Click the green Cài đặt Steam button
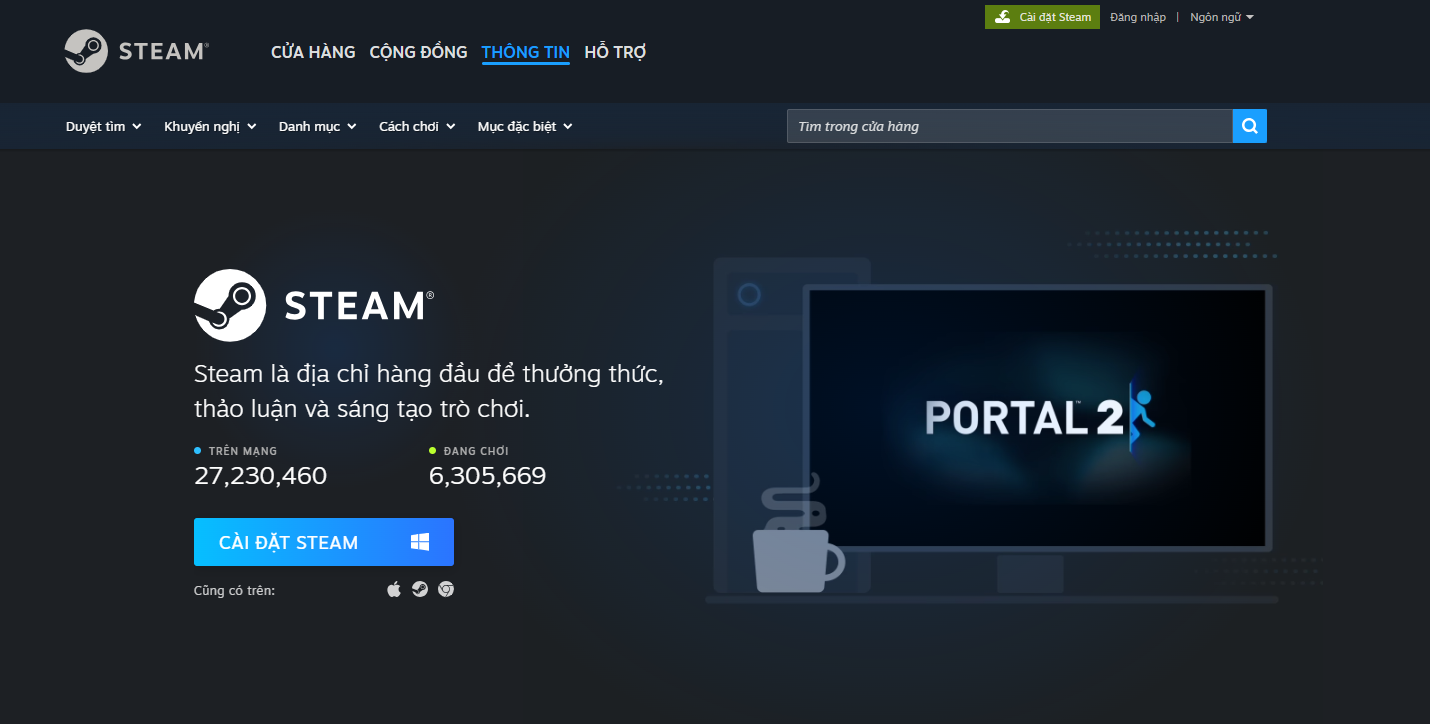Image resolution: width=1430 pixels, height=724 pixels. pos(1042,17)
